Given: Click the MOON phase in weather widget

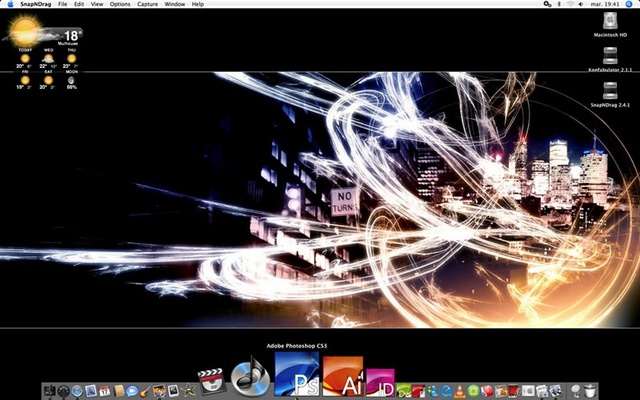Looking at the screenshot, I should [71, 79].
